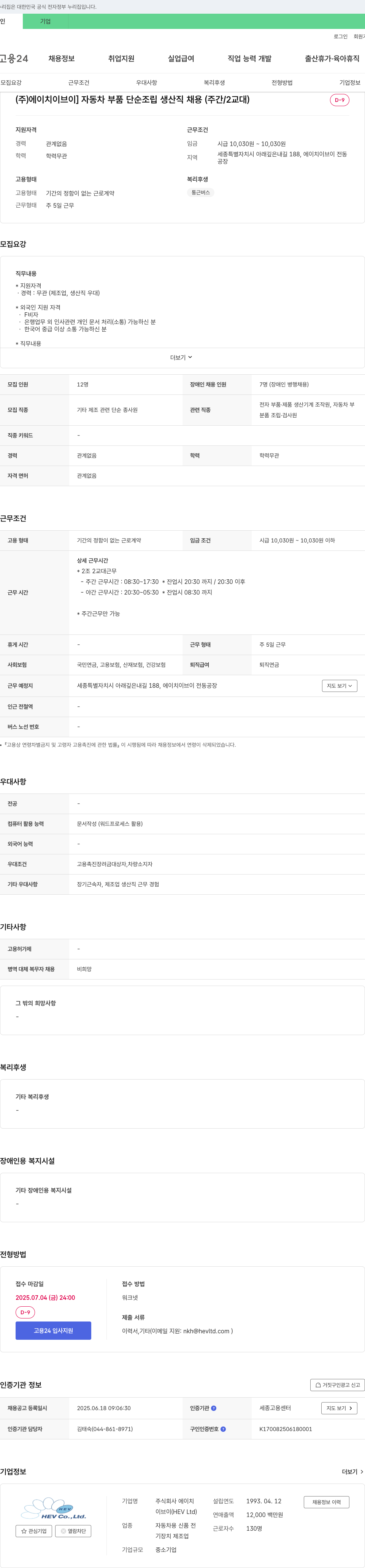Jump to the 복리후생 section tab
This screenshot has width=365, height=1568.
(x=214, y=83)
